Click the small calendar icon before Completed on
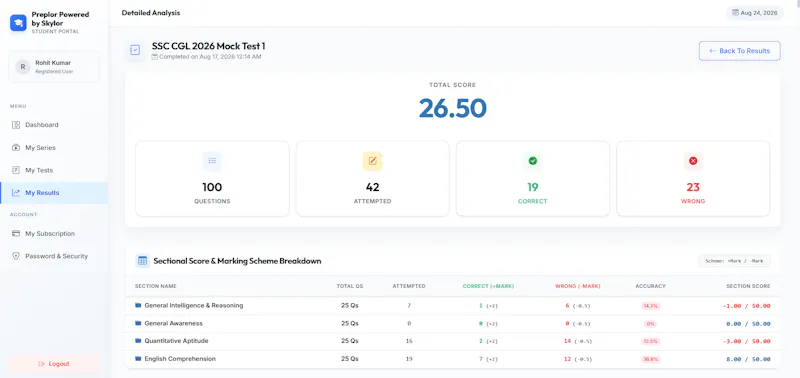The image size is (800, 378). [x=155, y=57]
